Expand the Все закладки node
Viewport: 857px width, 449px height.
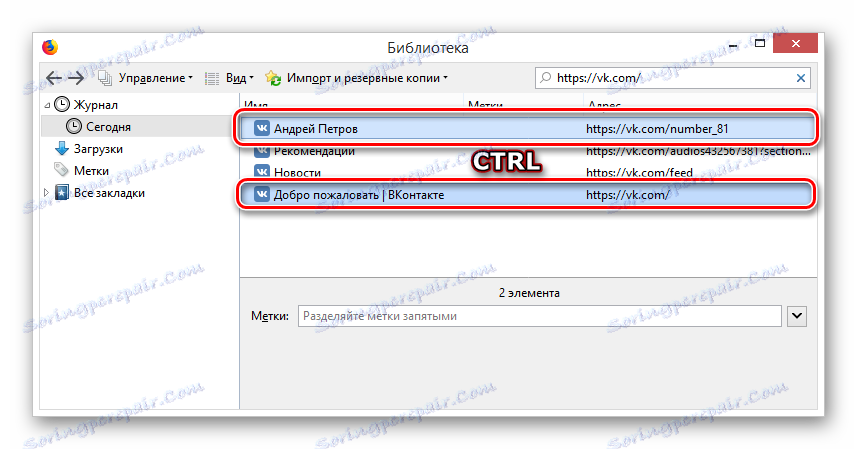coord(46,192)
